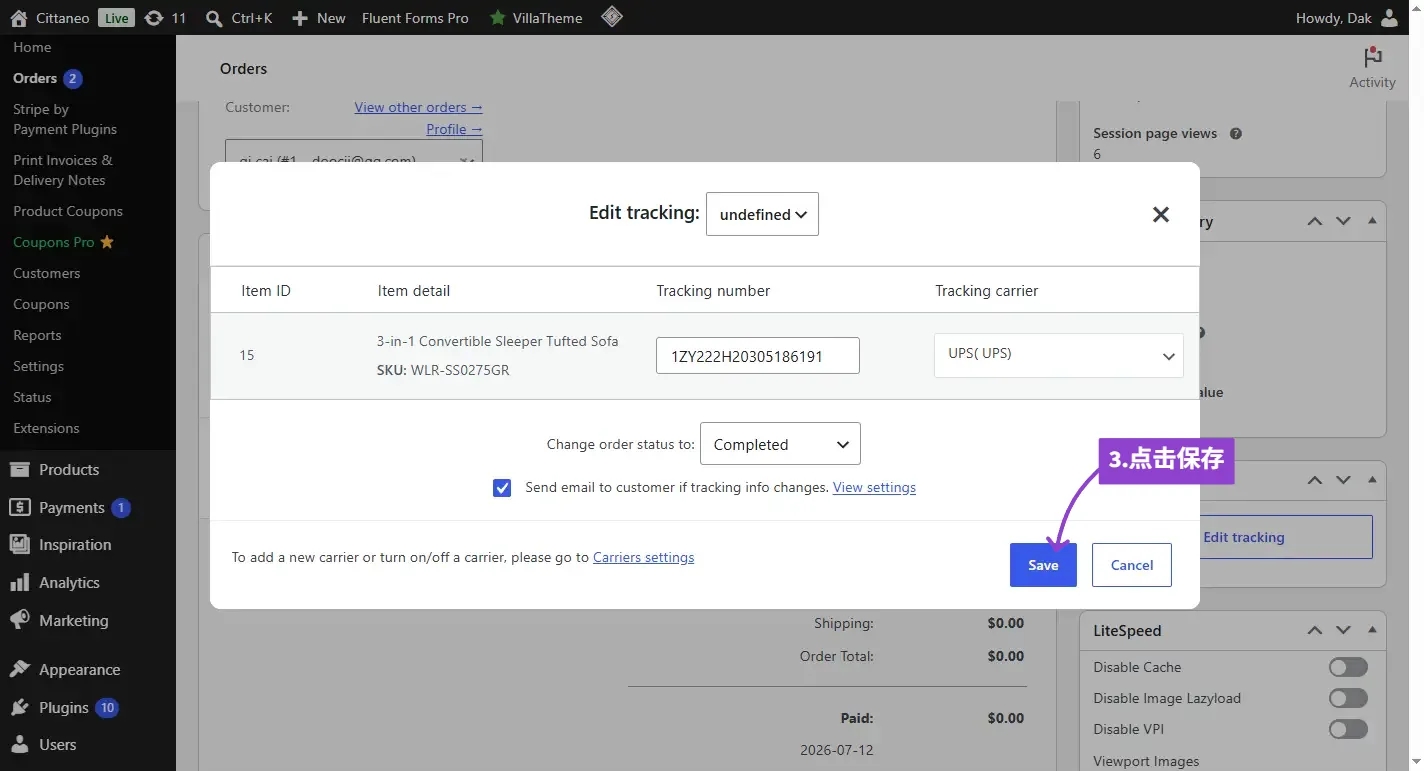Click the Activity flag icon
The width and height of the screenshot is (1424, 771).
pos(1372,58)
